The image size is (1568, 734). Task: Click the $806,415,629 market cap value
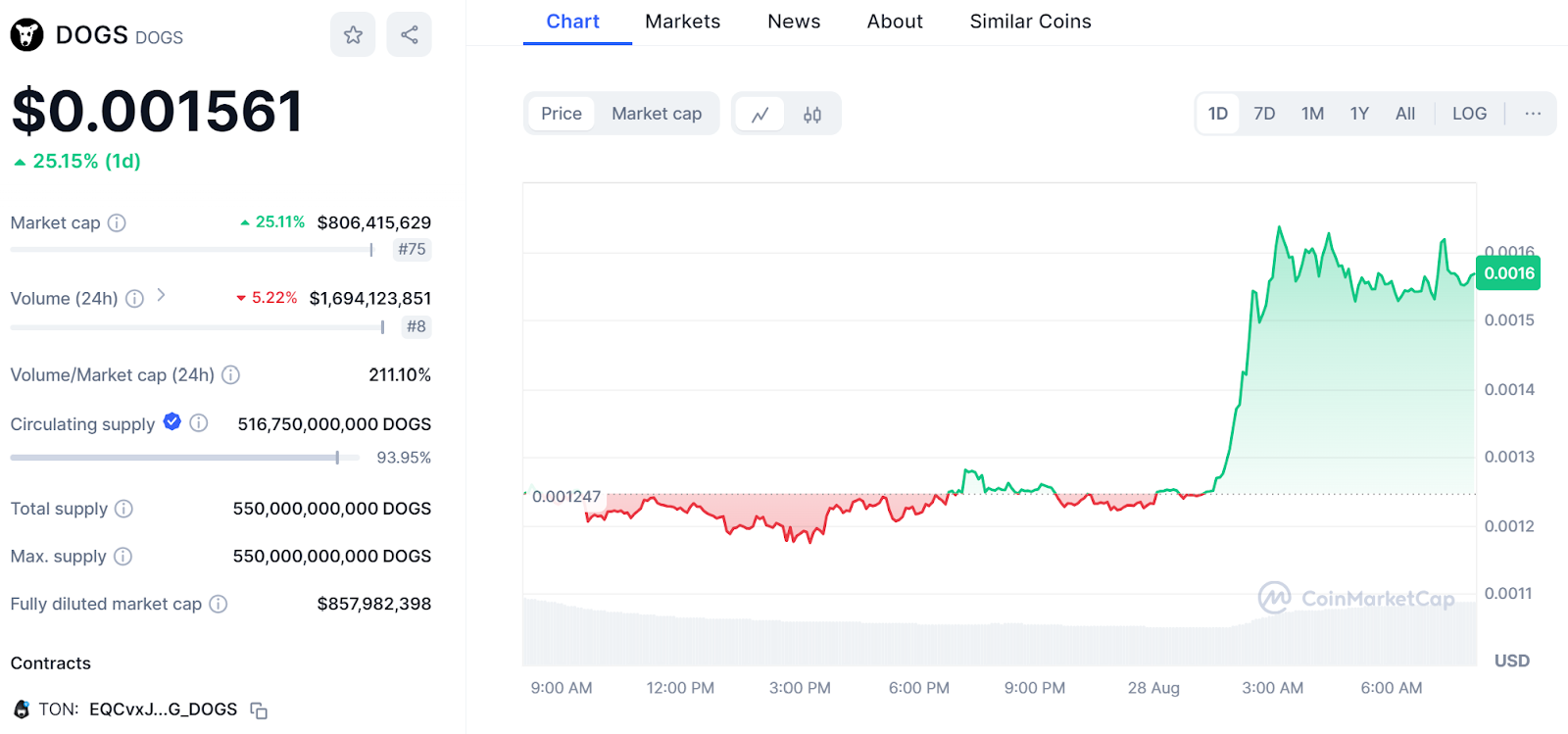pos(374,222)
